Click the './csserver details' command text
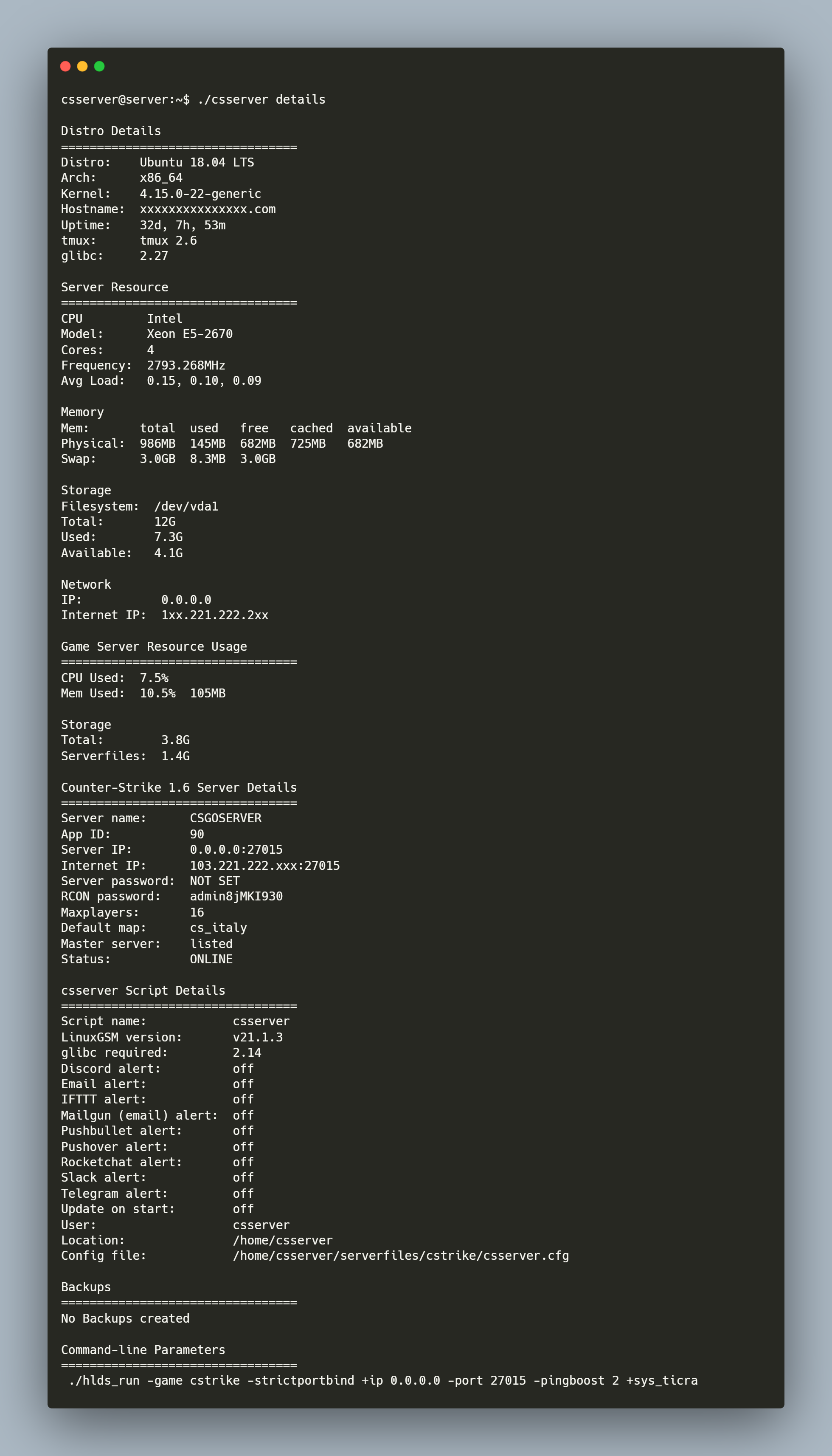Image resolution: width=832 pixels, height=1456 pixels. click(x=261, y=99)
